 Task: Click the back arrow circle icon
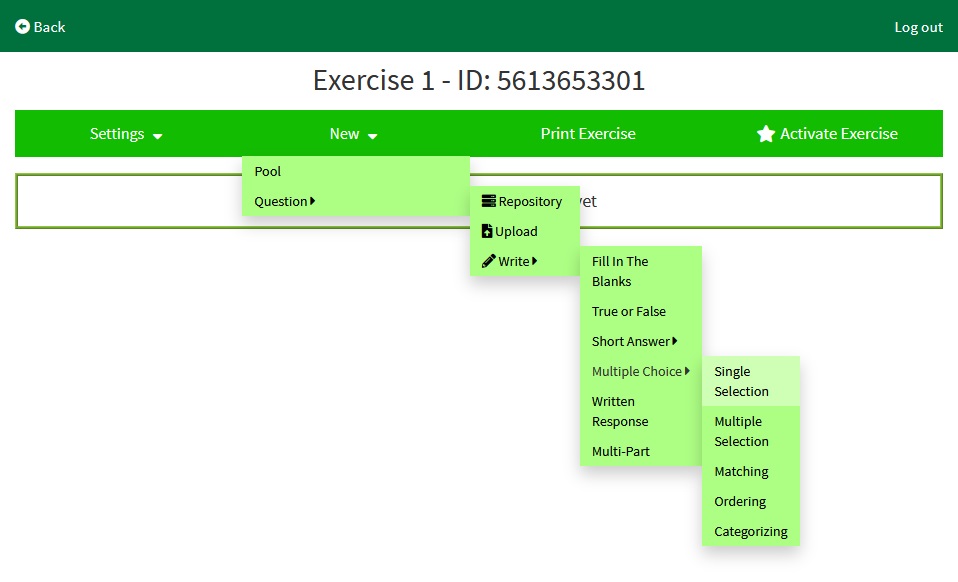[x=22, y=27]
